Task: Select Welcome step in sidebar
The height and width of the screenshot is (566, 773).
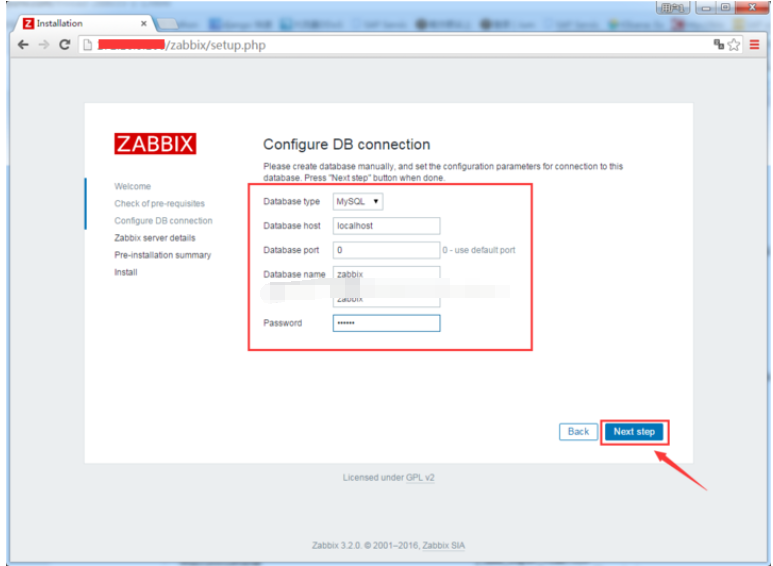Action: click(x=133, y=186)
